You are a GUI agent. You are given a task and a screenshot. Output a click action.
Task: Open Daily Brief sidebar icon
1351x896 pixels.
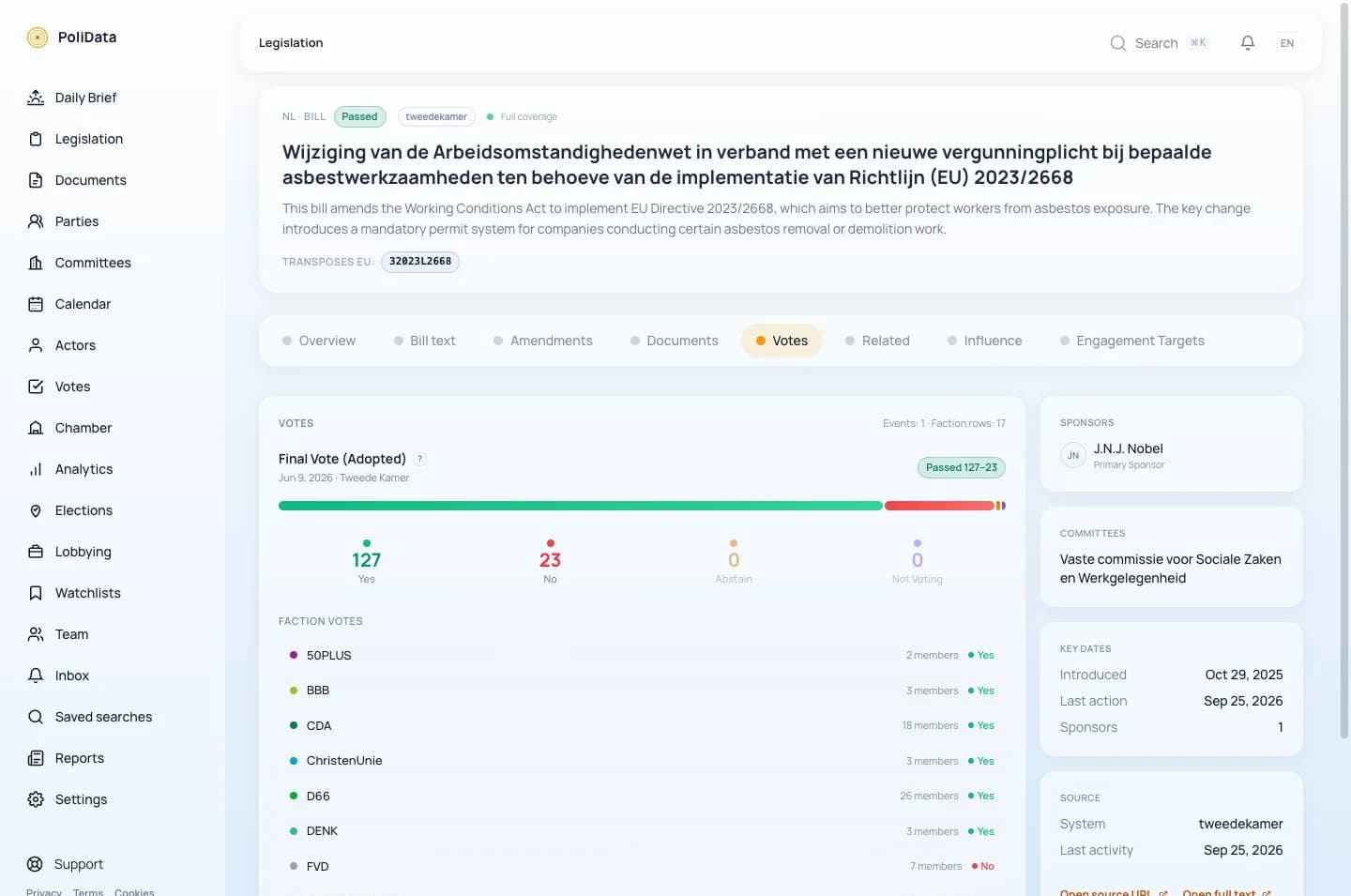[x=36, y=98]
